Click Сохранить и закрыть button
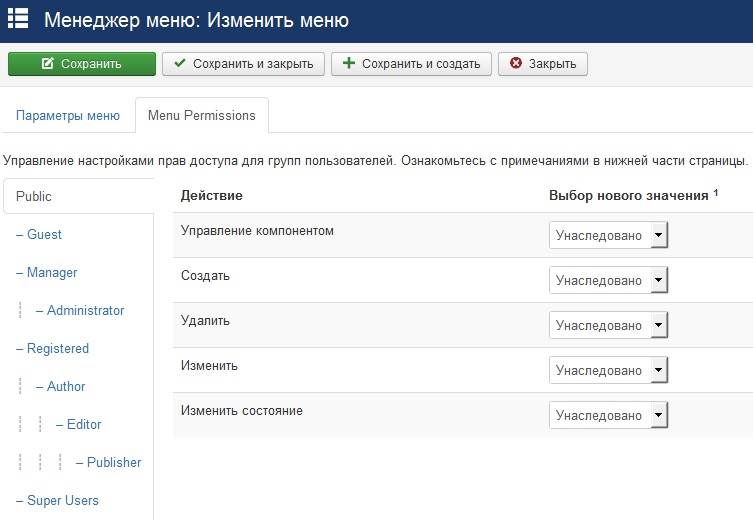 pyautogui.click(x=243, y=64)
